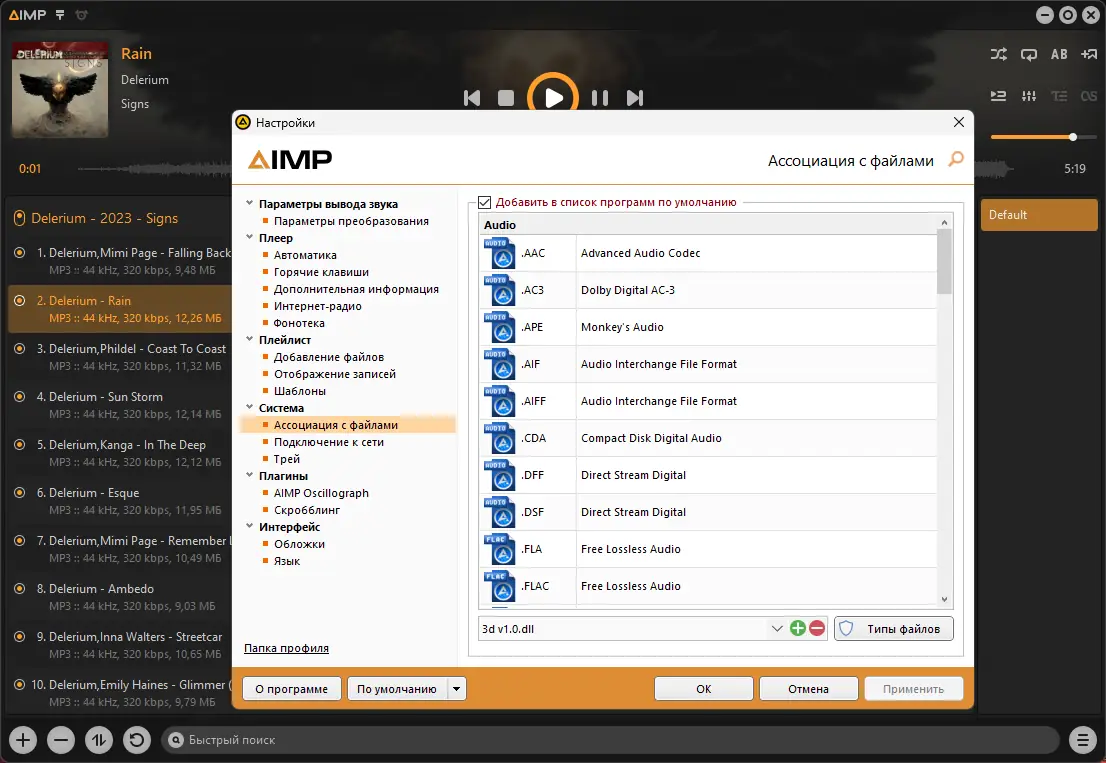Toggle marker for Glimmer track
This screenshot has height=763, width=1106.
coord(20,684)
